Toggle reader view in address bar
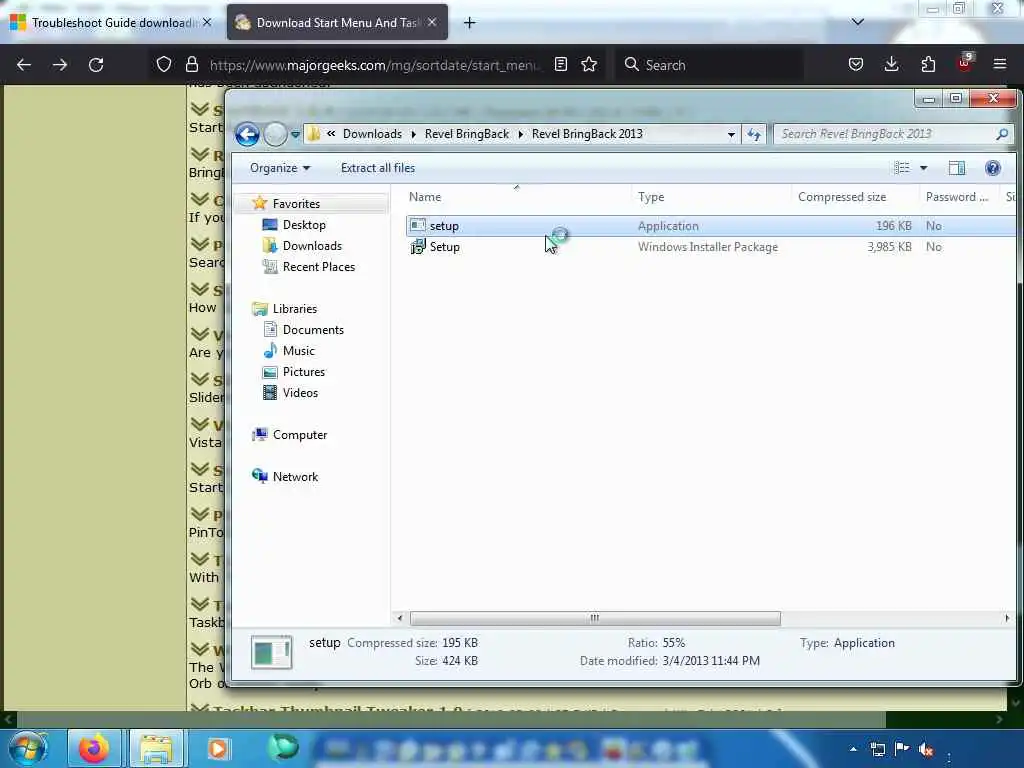 pyautogui.click(x=560, y=64)
